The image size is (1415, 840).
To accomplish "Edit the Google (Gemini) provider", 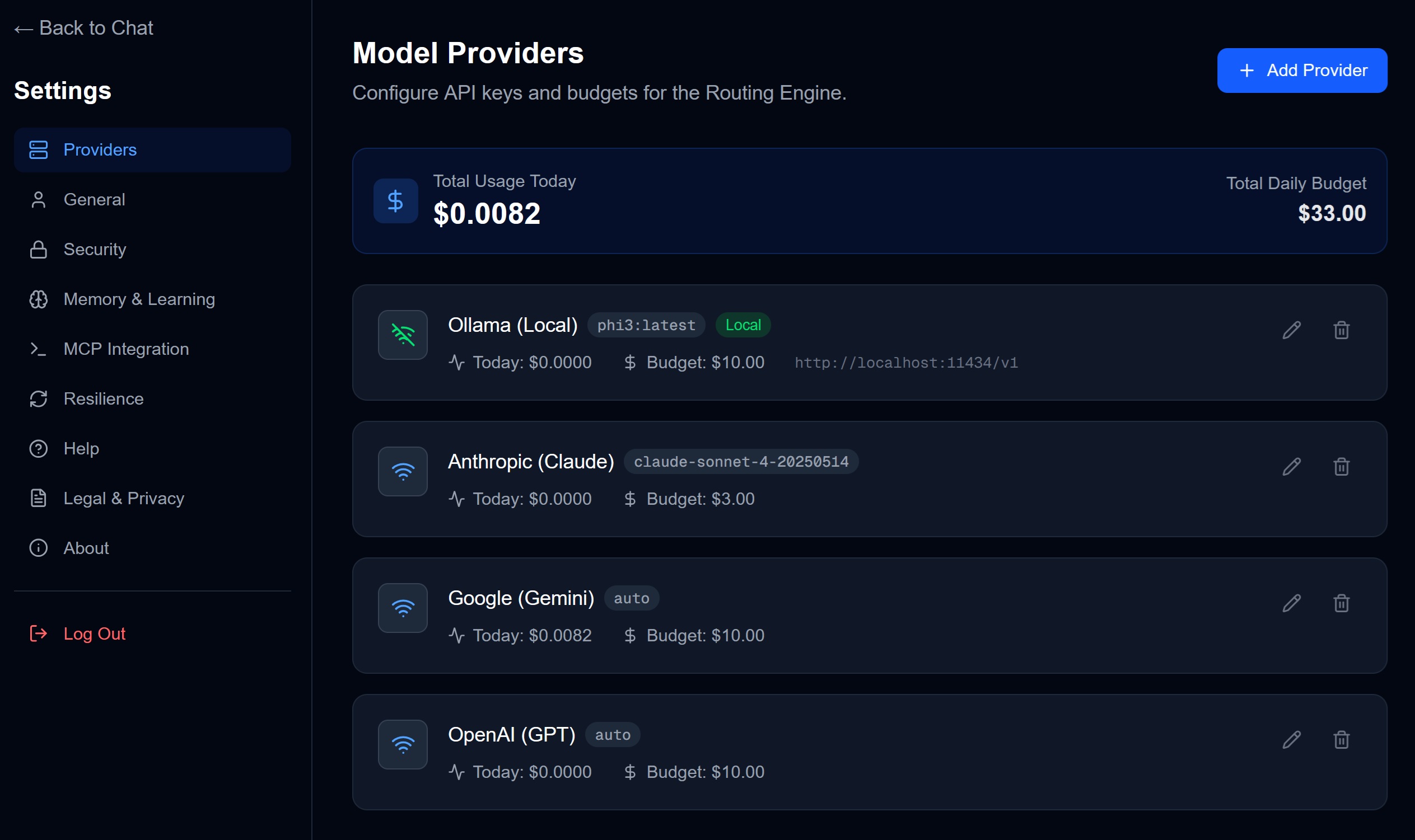I will [1292, 602].
